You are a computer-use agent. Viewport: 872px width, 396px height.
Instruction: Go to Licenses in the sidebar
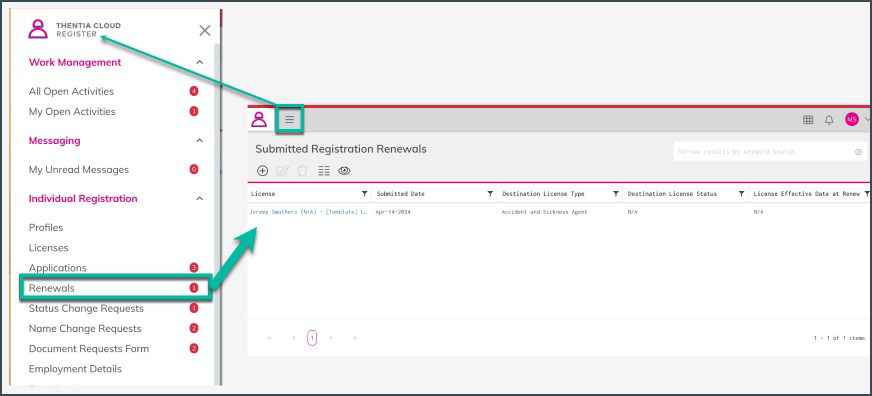click(x=48, y=248)
